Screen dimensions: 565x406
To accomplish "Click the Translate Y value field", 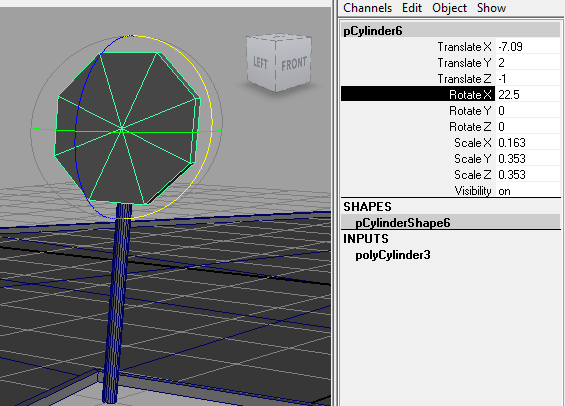I will tap(528, 63).
